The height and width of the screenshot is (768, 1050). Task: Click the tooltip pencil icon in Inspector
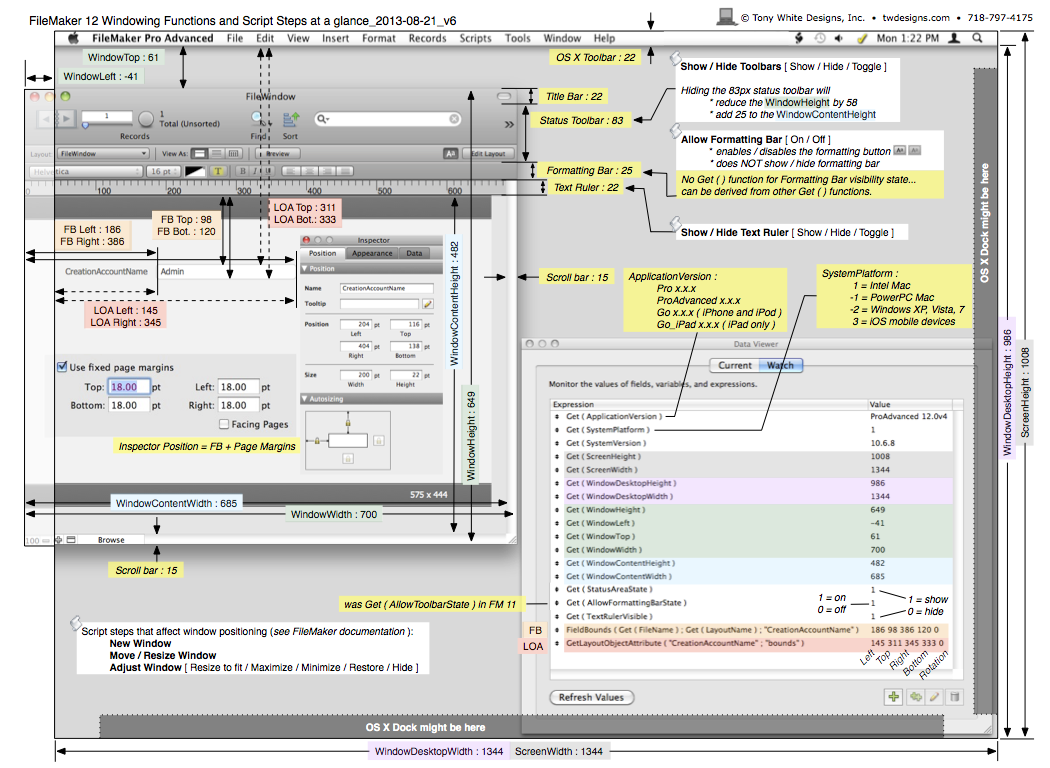(x=428, y=304)
